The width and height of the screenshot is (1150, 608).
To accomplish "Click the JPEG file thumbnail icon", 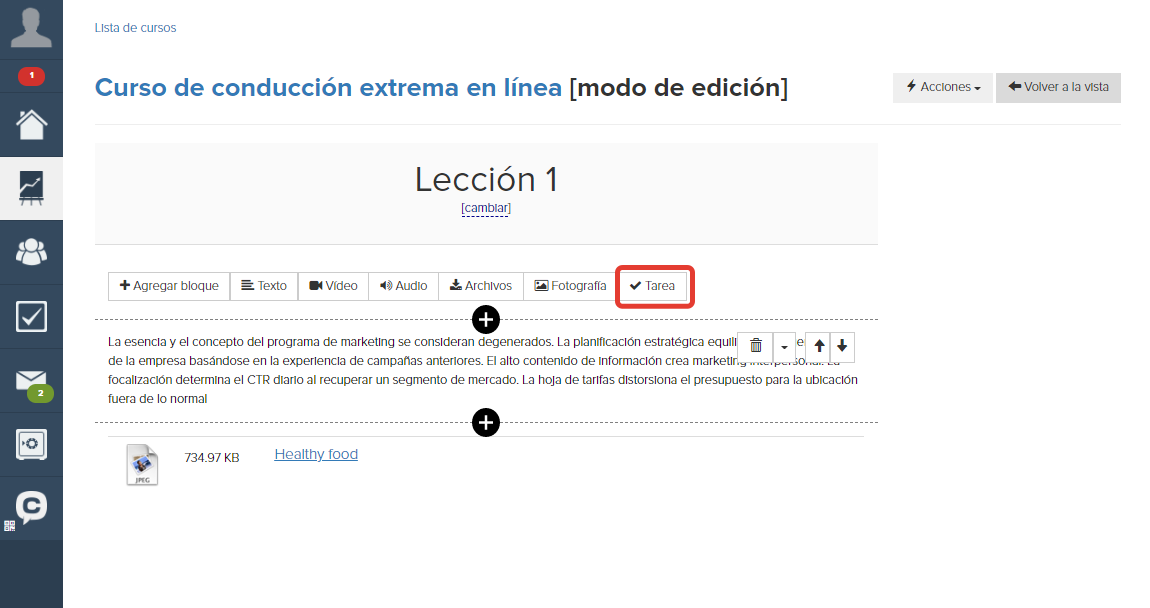I will tap(142, 465).
